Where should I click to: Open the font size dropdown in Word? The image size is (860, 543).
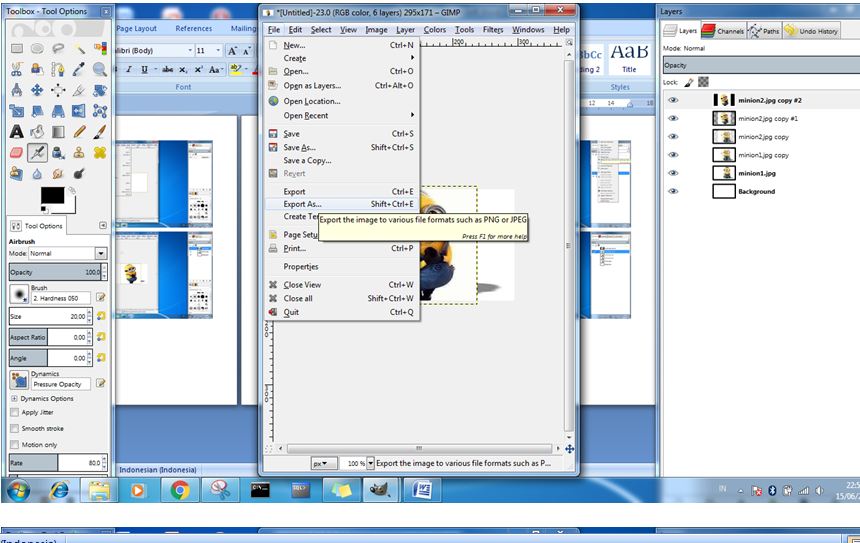(x=218, y=50)
